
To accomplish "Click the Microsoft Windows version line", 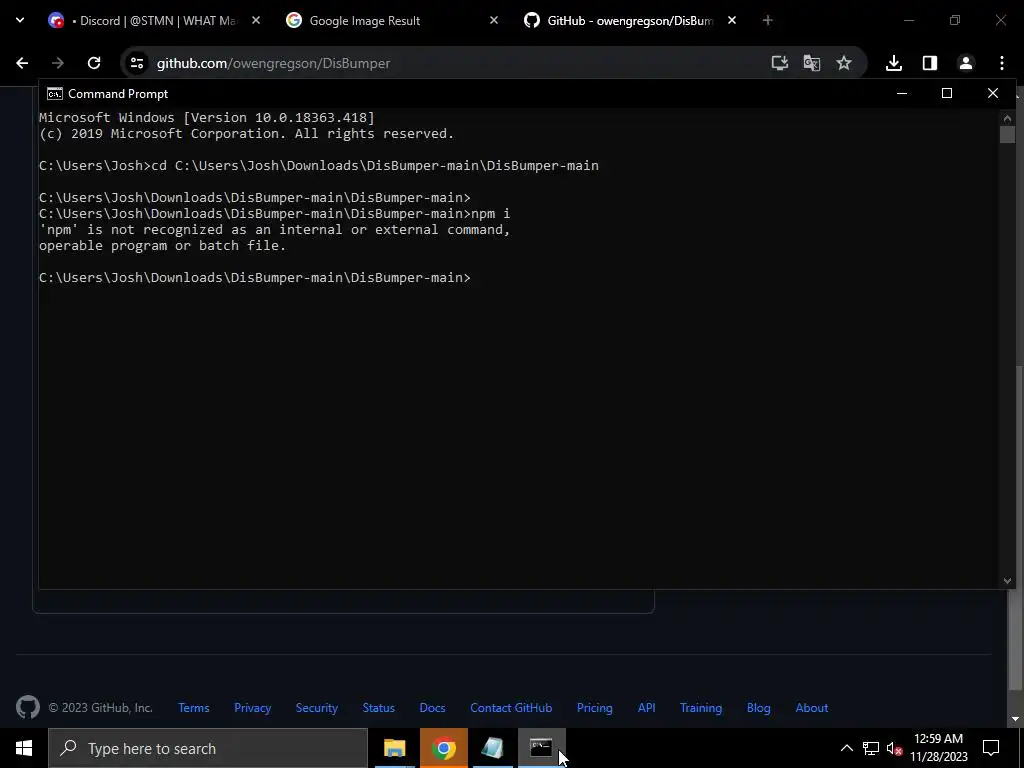I will [206, 118].
